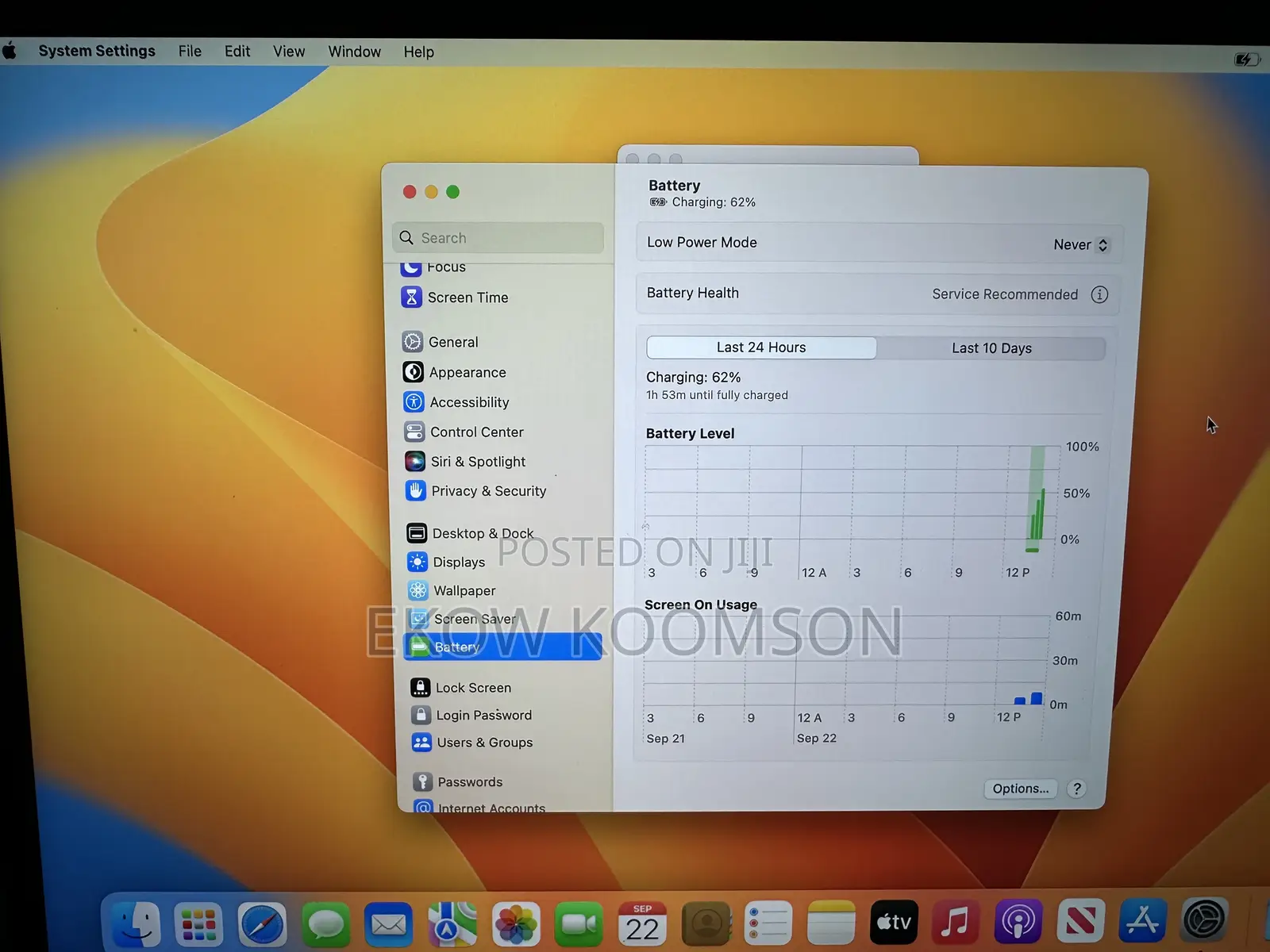Open the Window menu
The height and width of the screenshot is (952, 1270).
354,52
